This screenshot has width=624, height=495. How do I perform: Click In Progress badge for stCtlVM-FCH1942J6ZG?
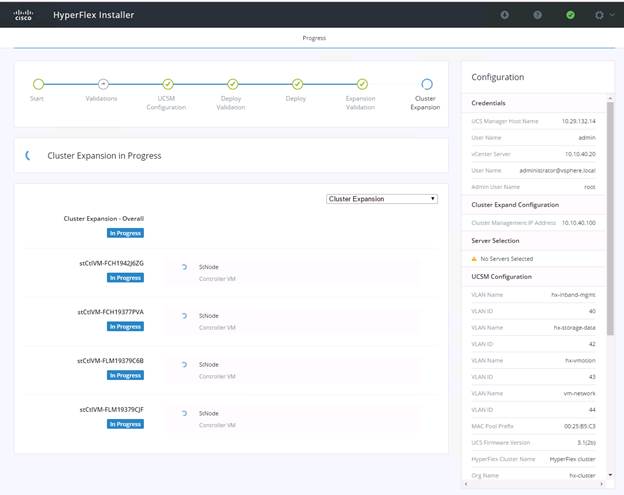pyautogui.click(x=125, y=277)
